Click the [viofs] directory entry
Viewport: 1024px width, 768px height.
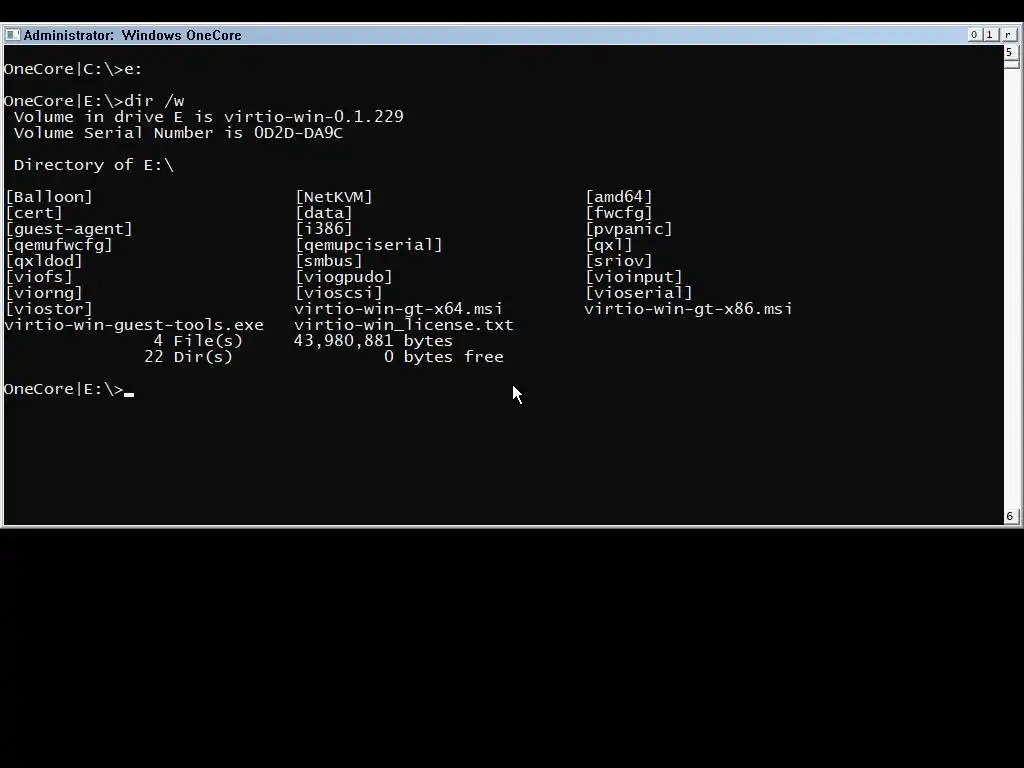39,277
